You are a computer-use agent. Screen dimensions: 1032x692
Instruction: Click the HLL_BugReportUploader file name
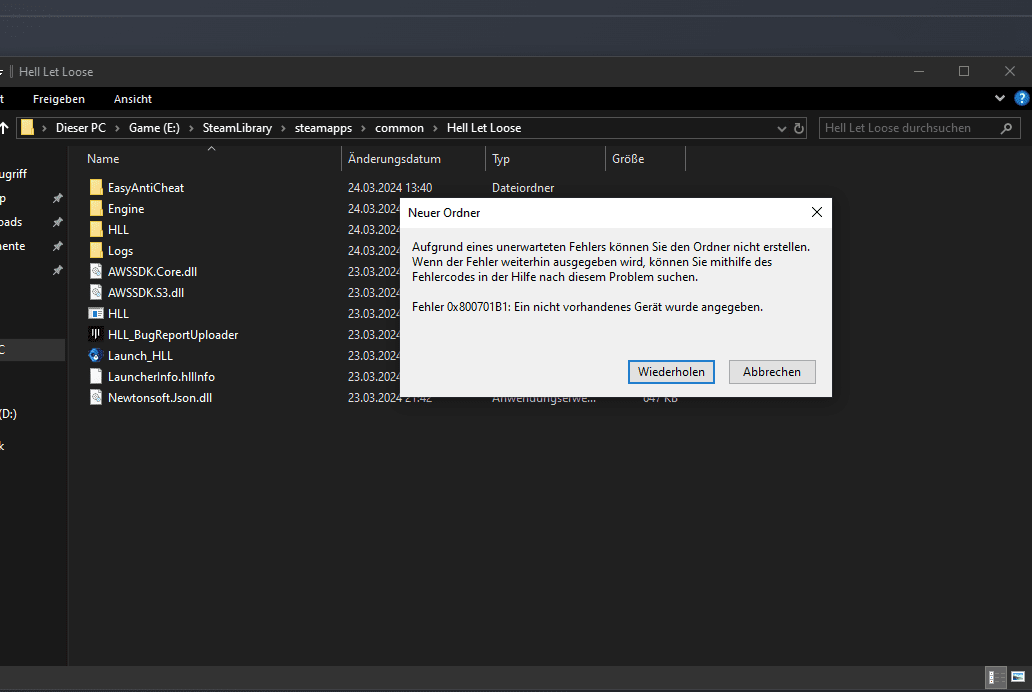tap(173, 334)
